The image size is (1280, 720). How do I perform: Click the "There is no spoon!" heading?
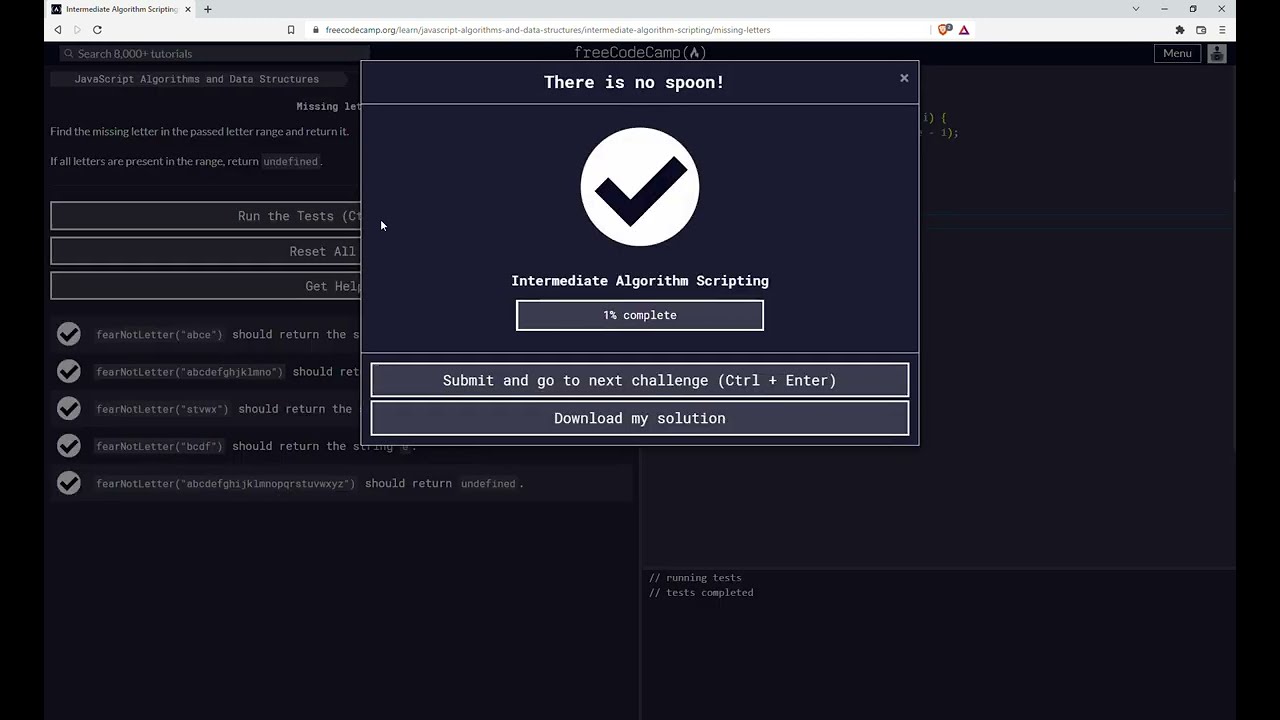(634, 82)
